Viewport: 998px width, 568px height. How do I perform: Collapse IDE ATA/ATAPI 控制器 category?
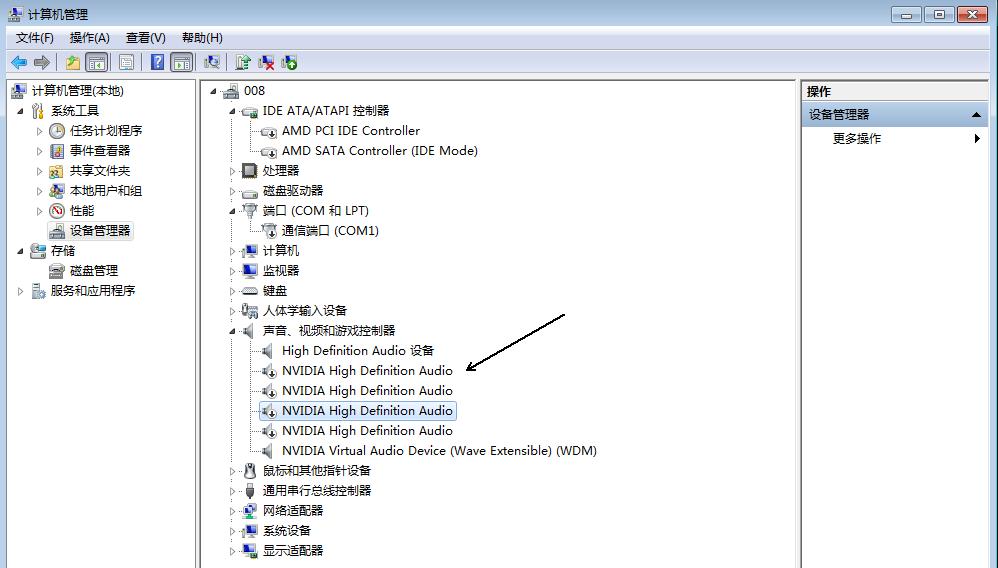232,111
